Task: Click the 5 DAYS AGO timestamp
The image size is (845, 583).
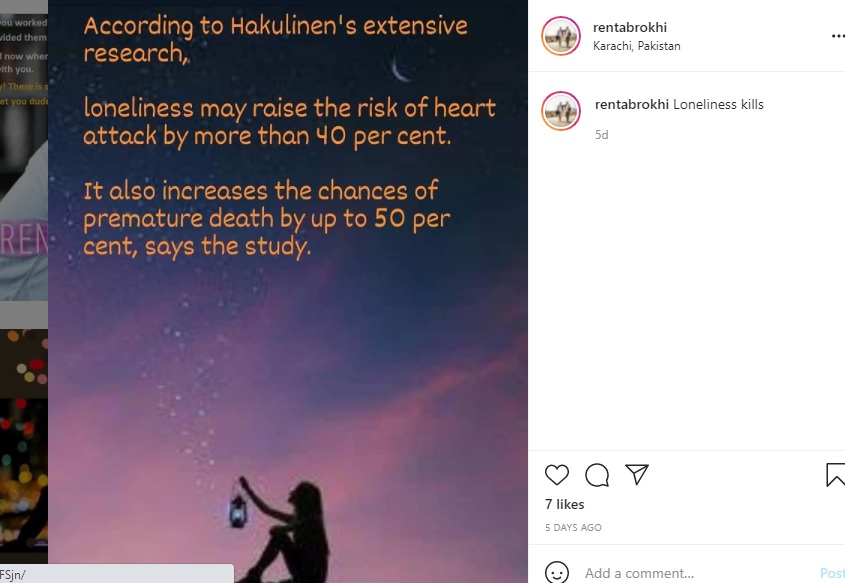Action: tap(573, 528)
